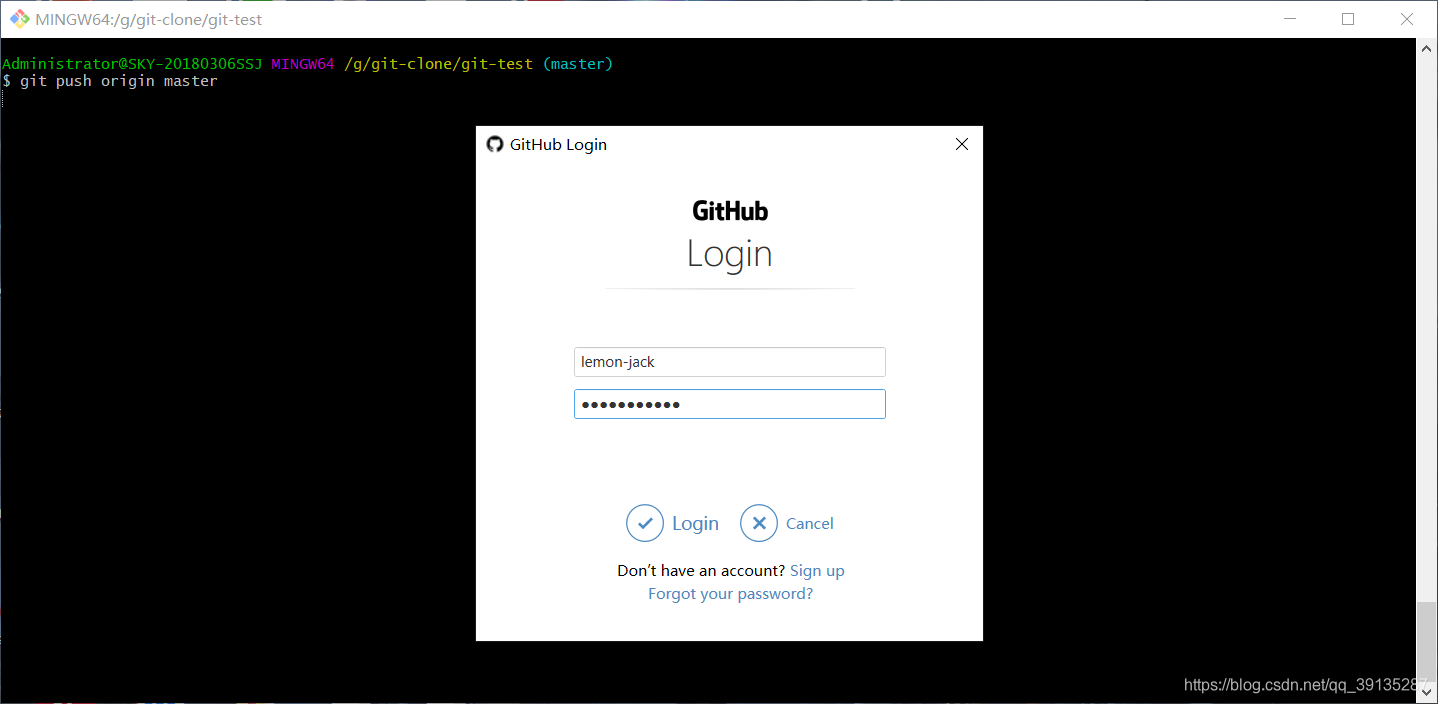Open the Forgot your password link
This screenshot has width=1438, height=704.
click(730, 593)
